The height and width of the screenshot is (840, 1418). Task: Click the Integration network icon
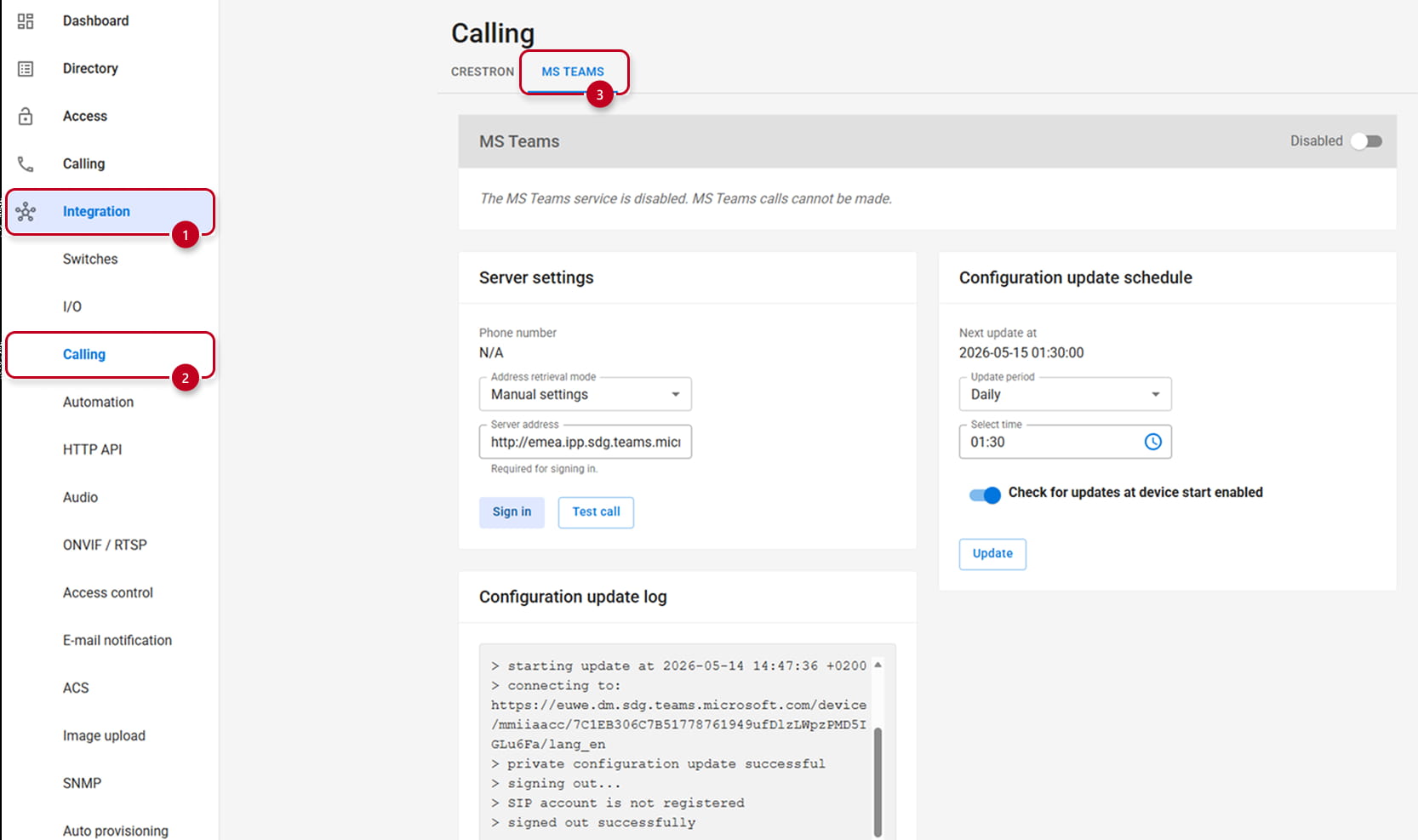coord(26,212)
